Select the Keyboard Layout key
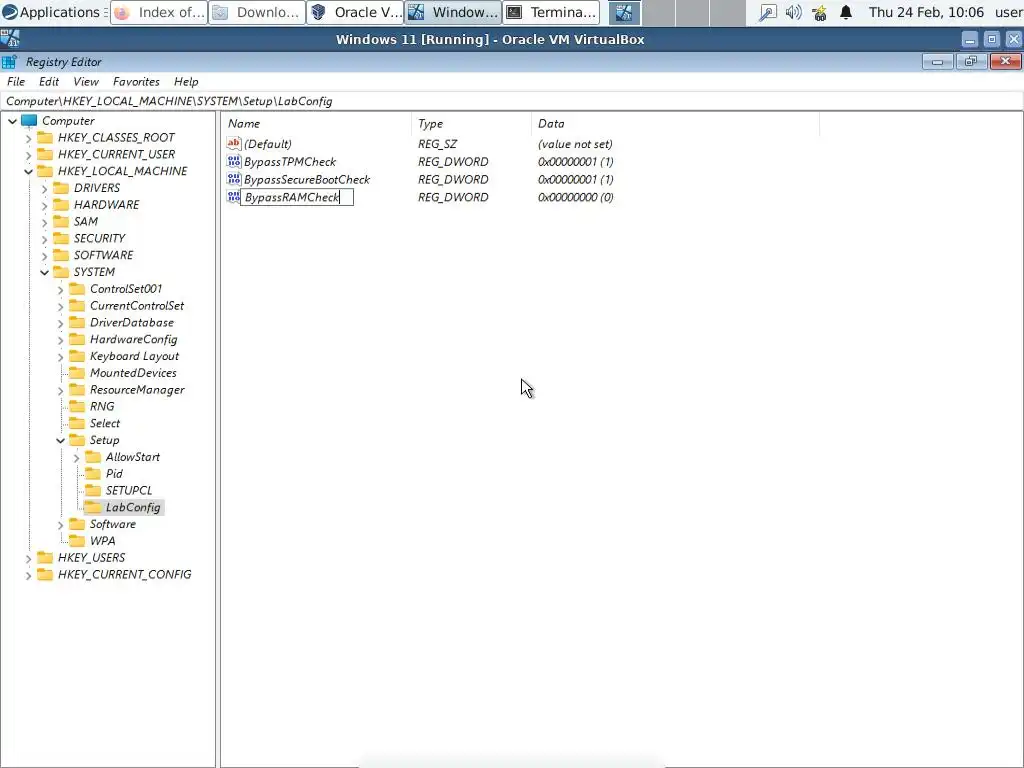The image size is (1024, 768). (x=134, y=356)
